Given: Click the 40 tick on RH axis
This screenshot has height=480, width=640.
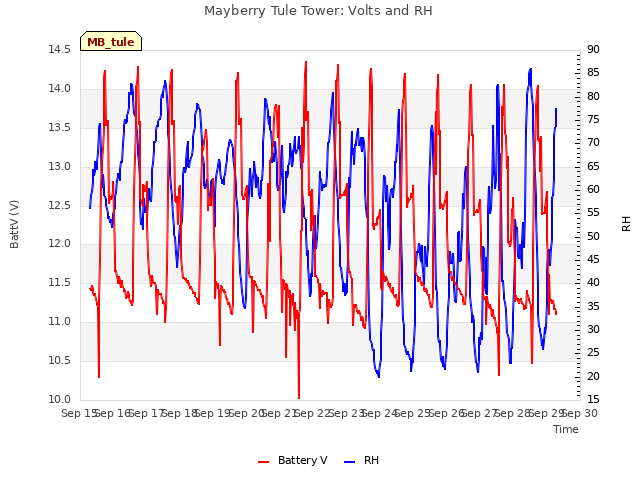Looking at the screenshot, I should point(593,282).
